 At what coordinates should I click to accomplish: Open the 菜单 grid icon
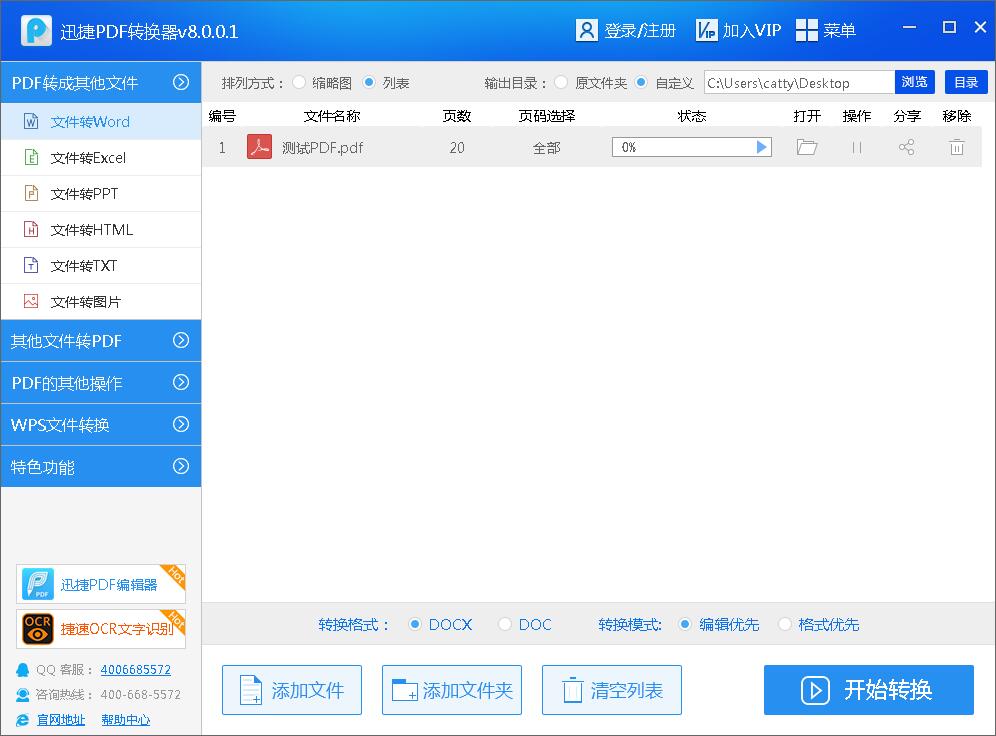807,30
